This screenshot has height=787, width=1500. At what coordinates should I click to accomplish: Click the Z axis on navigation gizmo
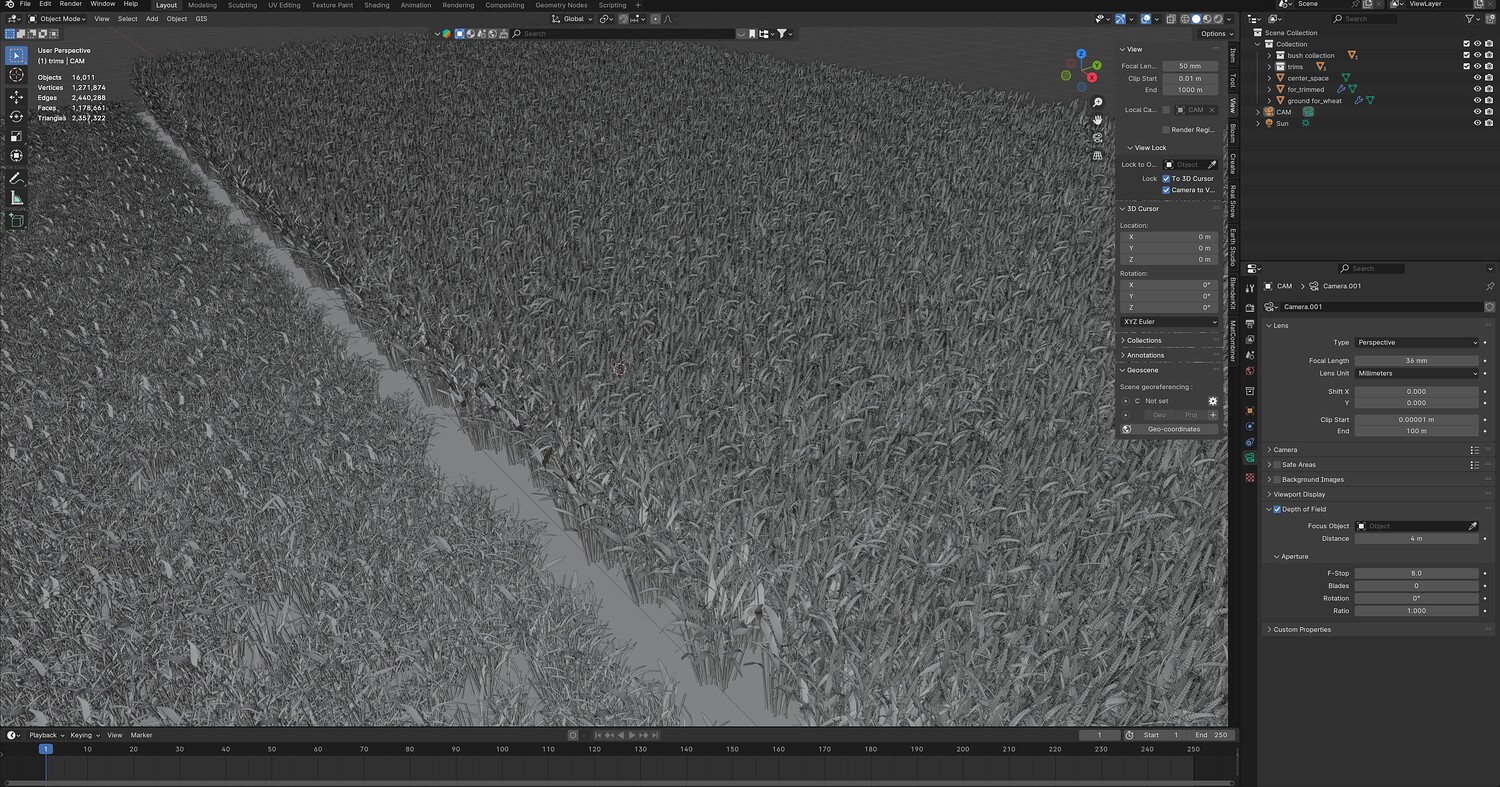(x=1081, y=54)
